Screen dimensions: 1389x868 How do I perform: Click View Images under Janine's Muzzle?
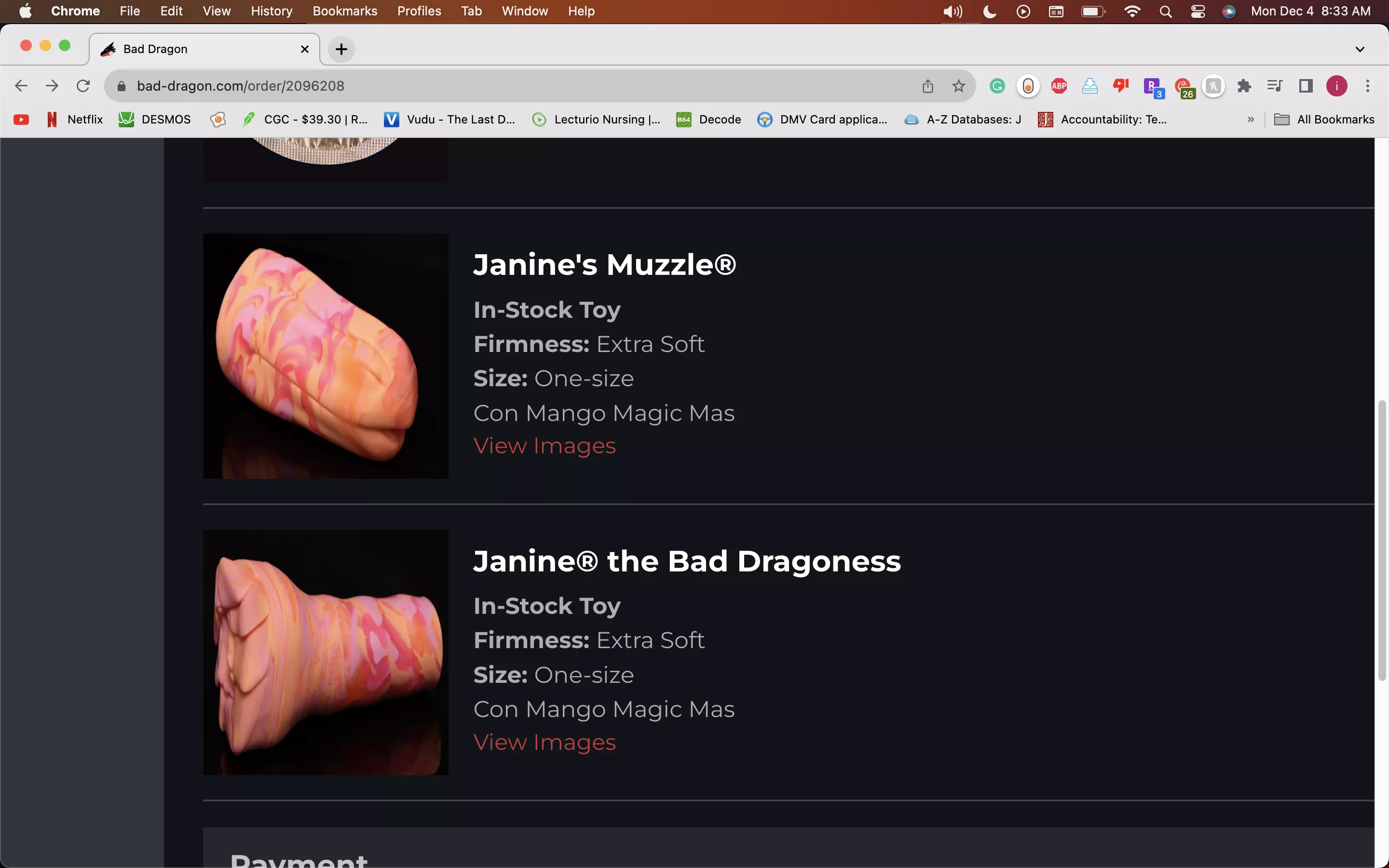[544, 446]
